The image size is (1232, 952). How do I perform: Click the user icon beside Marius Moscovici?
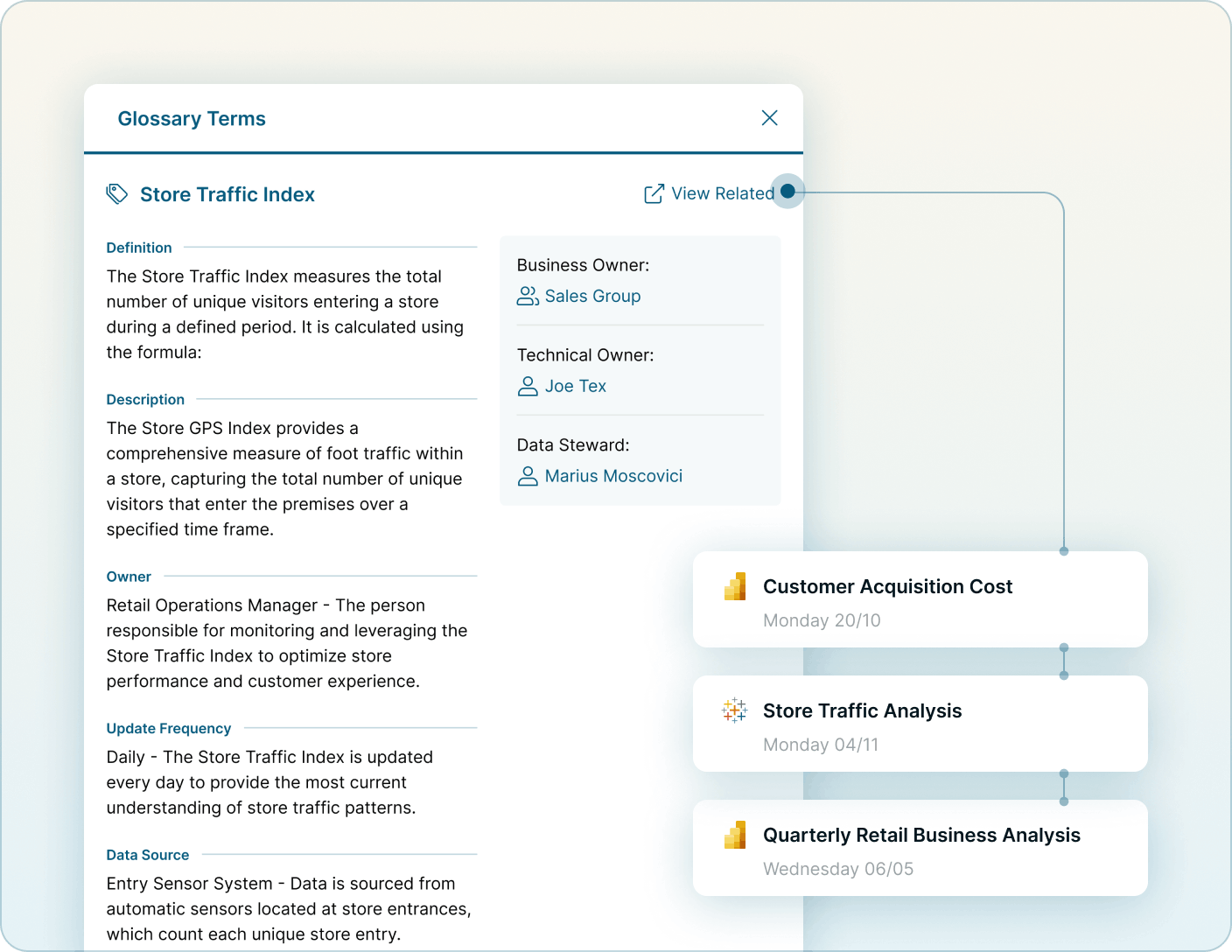pyautogui.click(x=527, y=475)
